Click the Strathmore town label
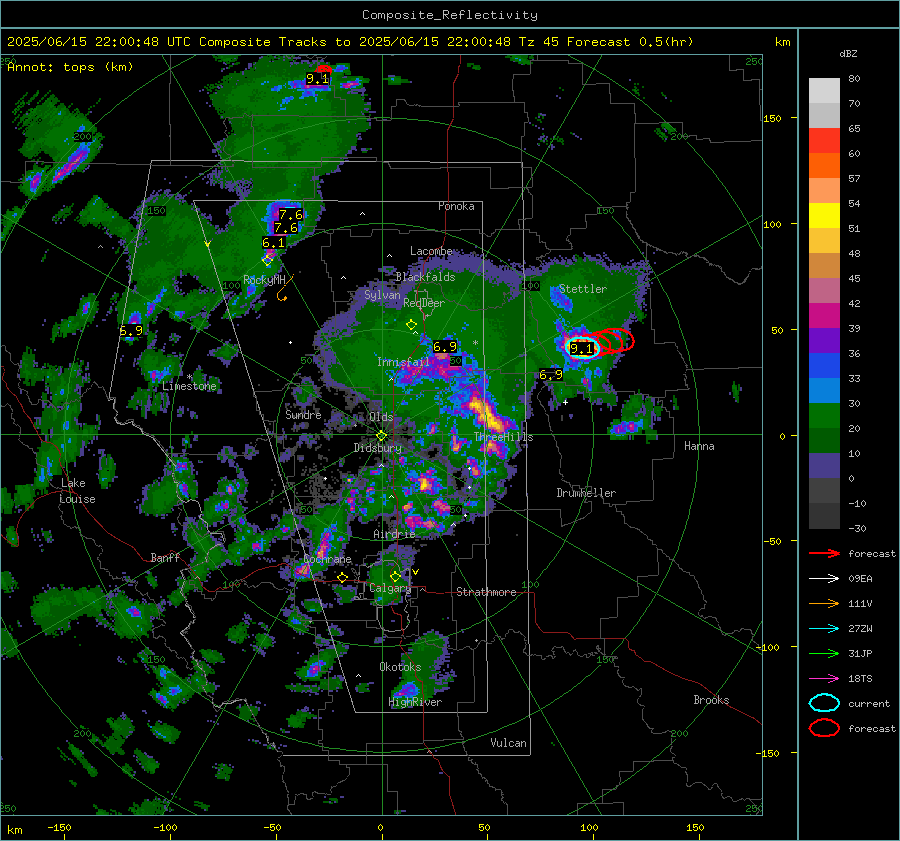The width and height of the screenshot is (900, 841). (486, 592)
